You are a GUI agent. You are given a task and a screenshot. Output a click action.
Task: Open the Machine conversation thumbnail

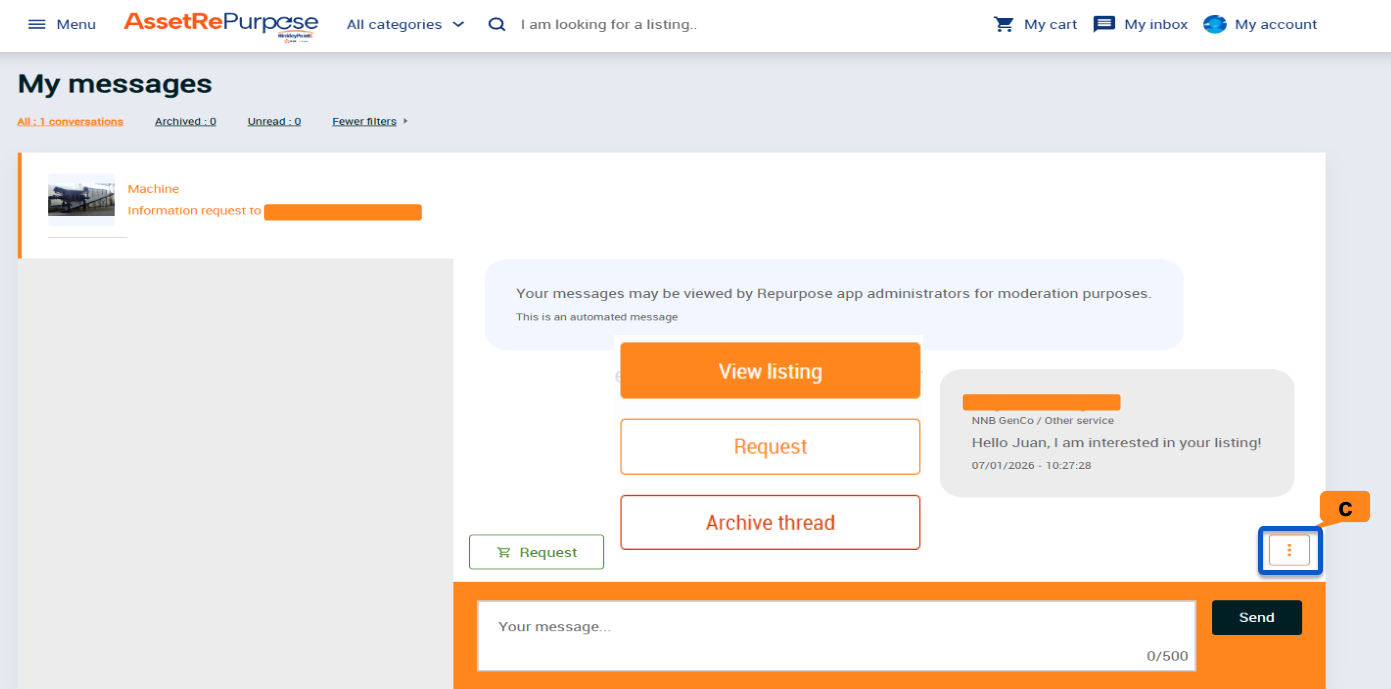[81, 195]
